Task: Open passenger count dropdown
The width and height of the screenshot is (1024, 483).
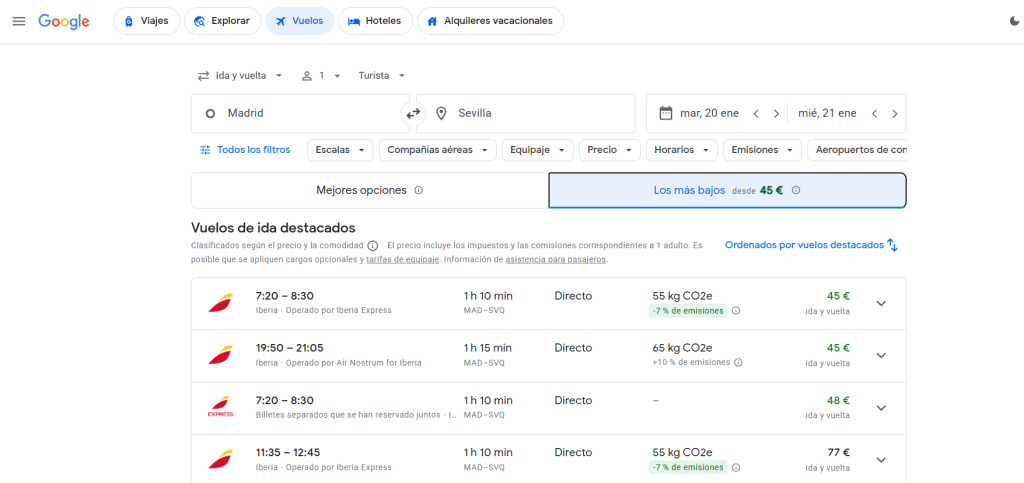Action: click(321, 76)
